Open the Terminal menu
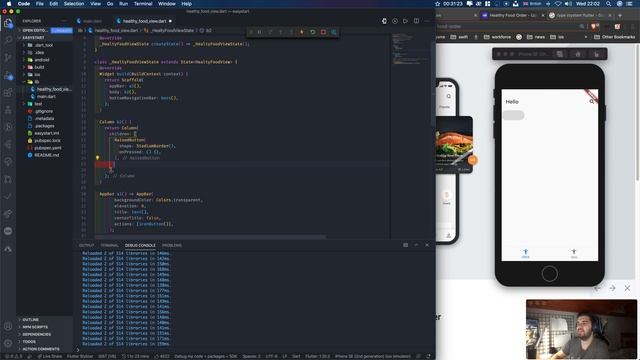The width and height of the screenshot is (640, 360). (143, 4)
